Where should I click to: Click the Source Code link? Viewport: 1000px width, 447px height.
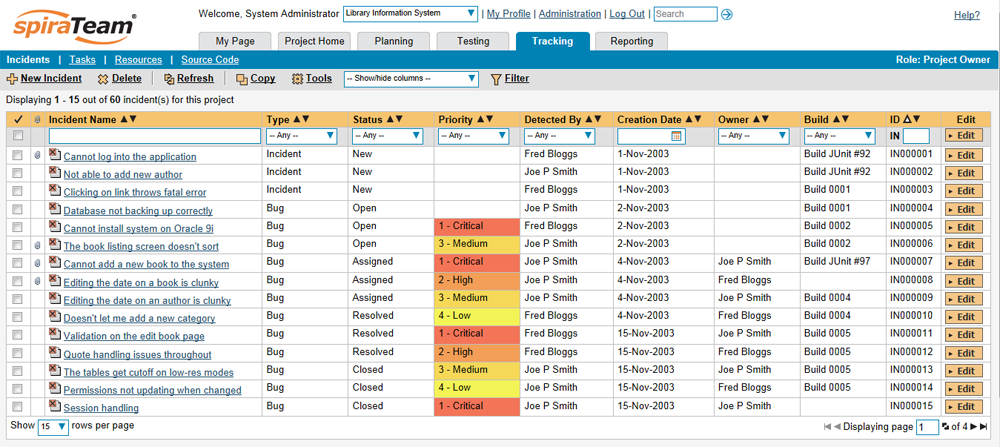pos(210,60)
